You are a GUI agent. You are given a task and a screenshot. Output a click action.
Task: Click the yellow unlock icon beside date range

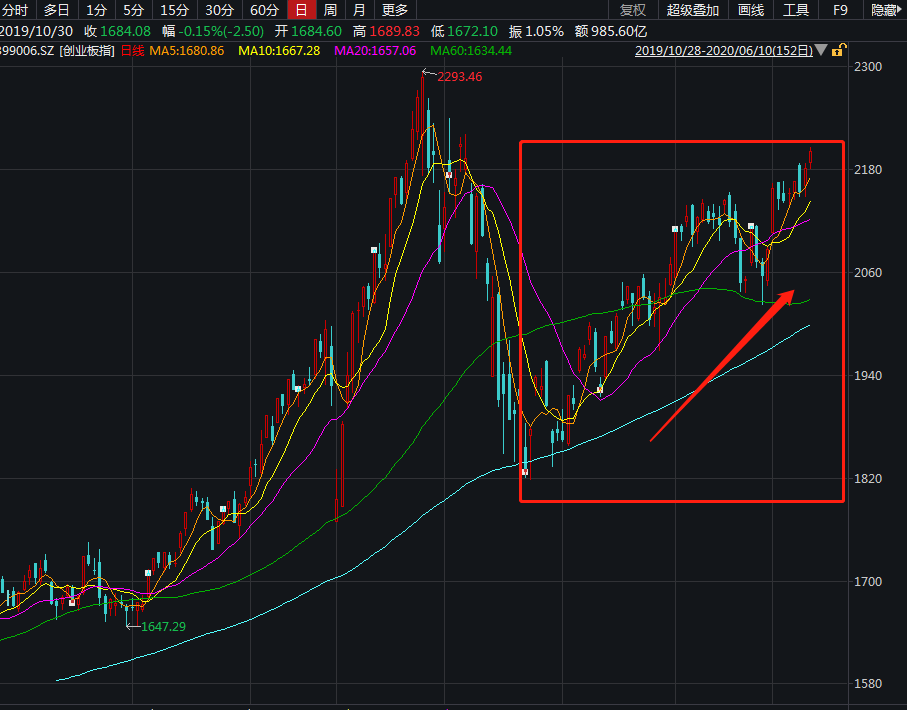[x=838, y=50]
